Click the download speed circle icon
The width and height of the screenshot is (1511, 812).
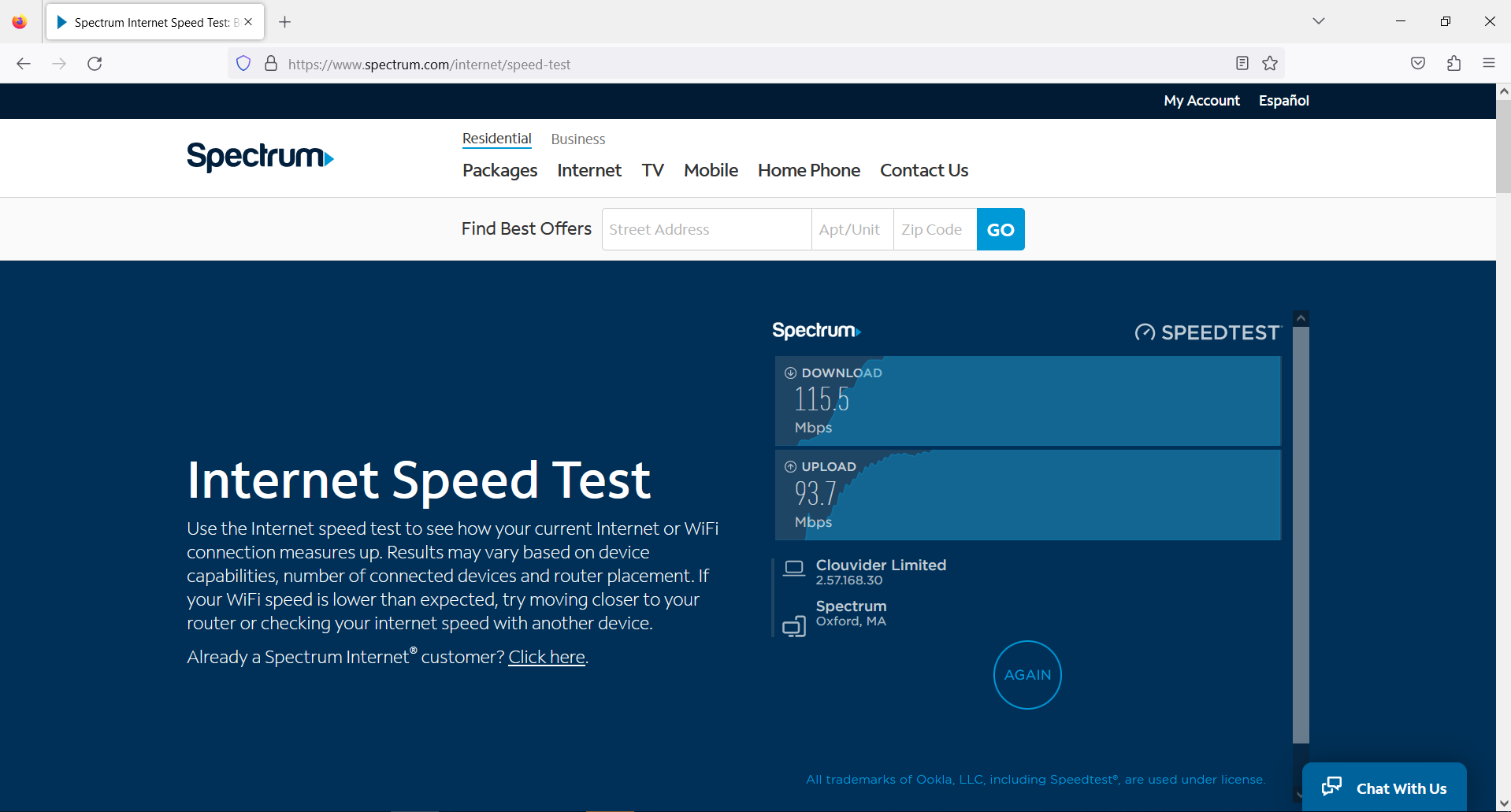pos(791,373)
